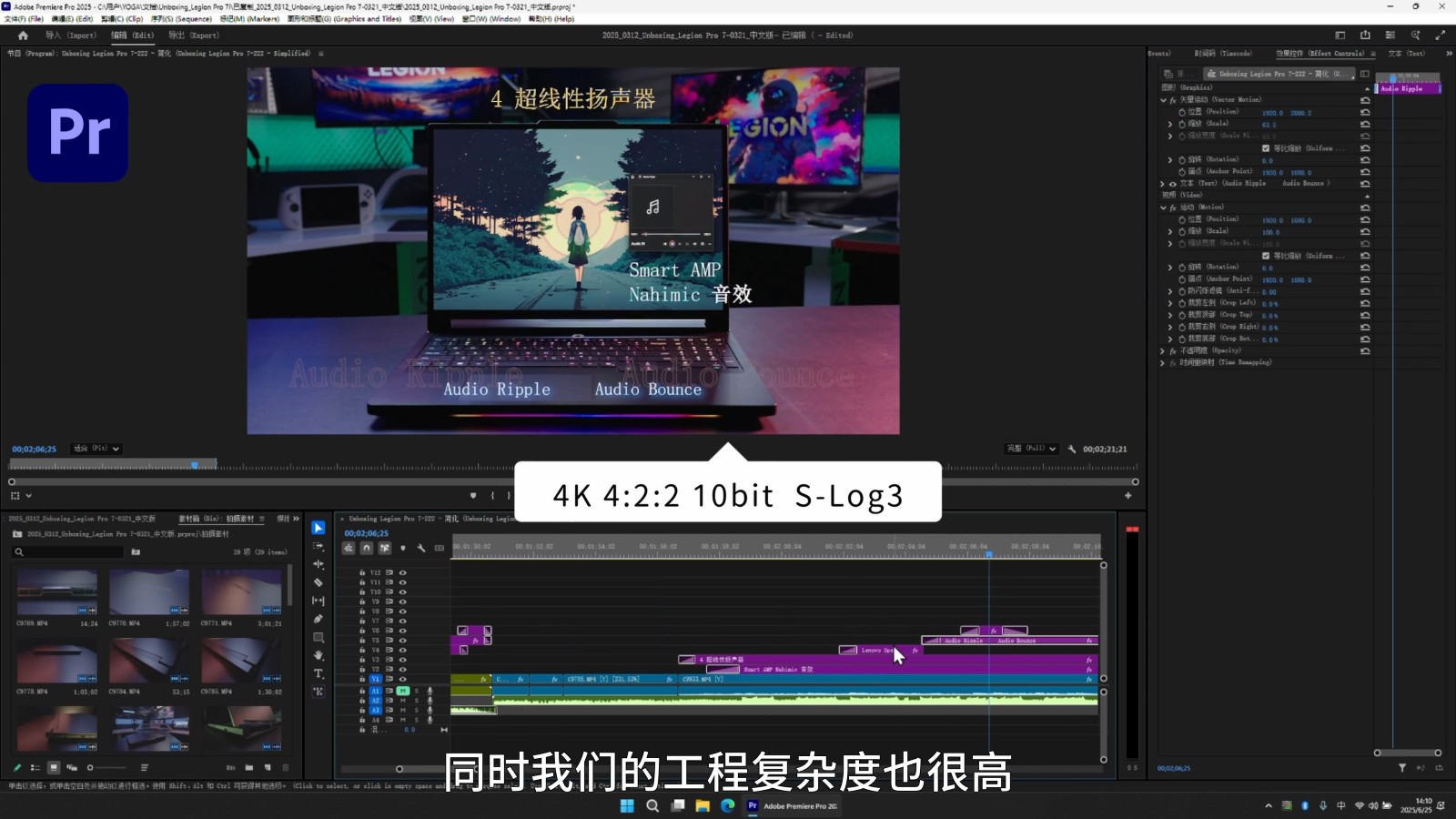Open the File menu
Image resolution: width=1456 pixels, height=819 pixels.
click(24, 18)
